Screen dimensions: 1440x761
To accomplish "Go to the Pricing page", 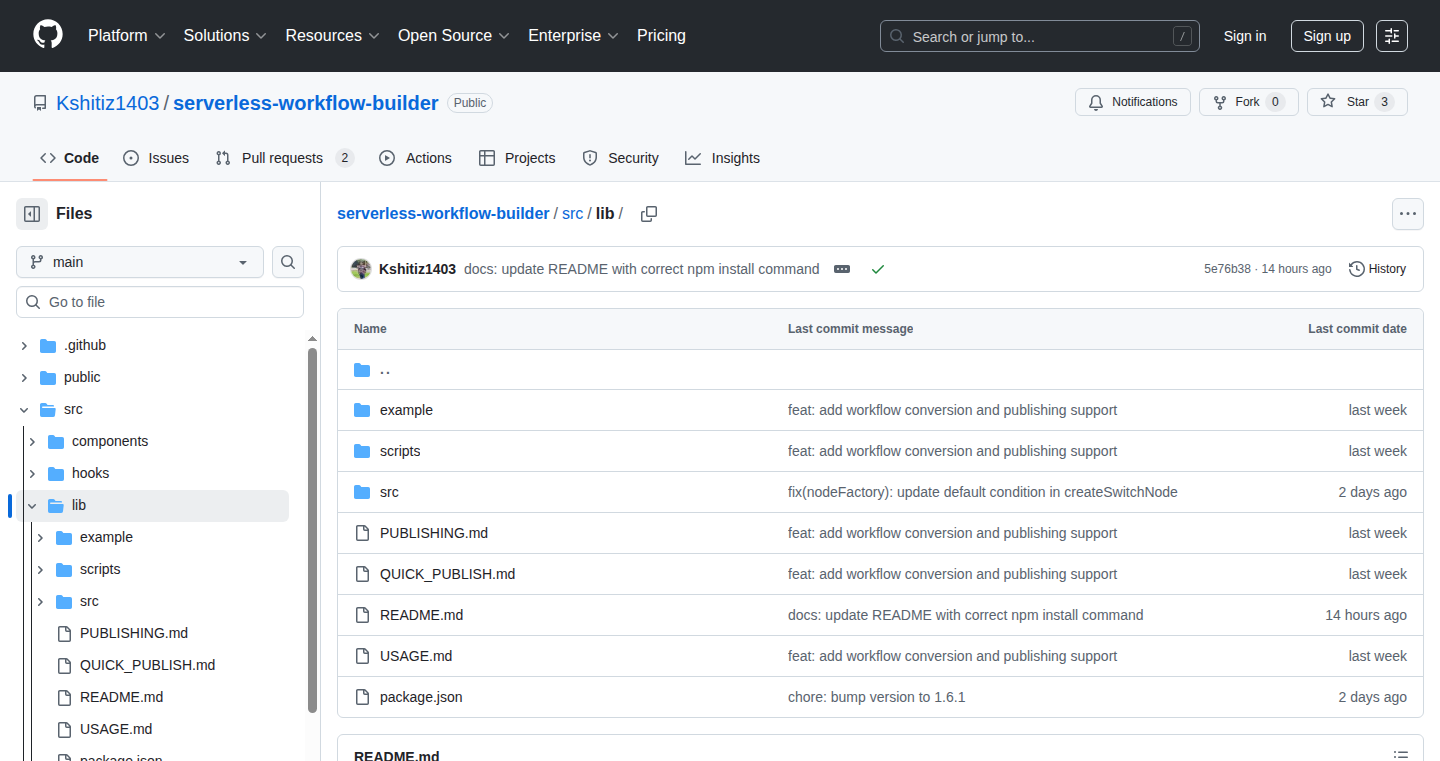I will click(661, 35).
